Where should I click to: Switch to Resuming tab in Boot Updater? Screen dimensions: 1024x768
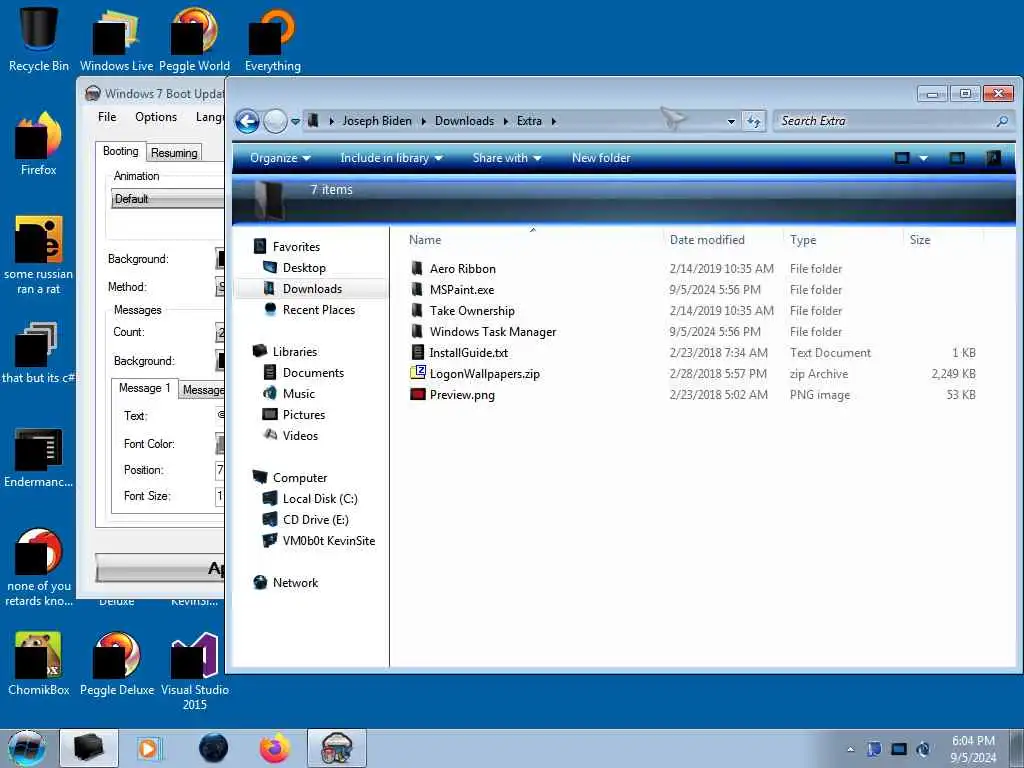tap(174, 153)
